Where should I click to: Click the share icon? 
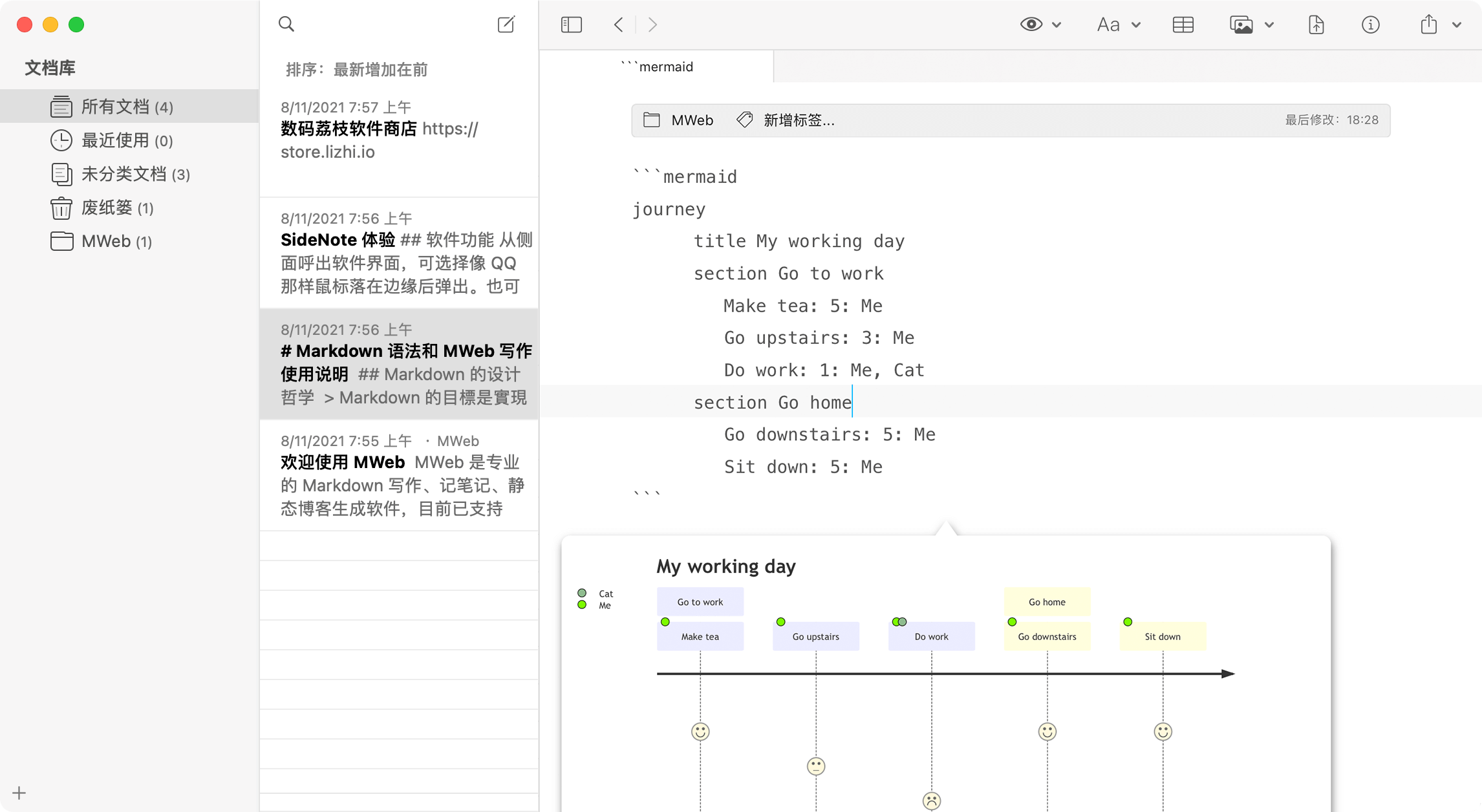point(1428,24)
